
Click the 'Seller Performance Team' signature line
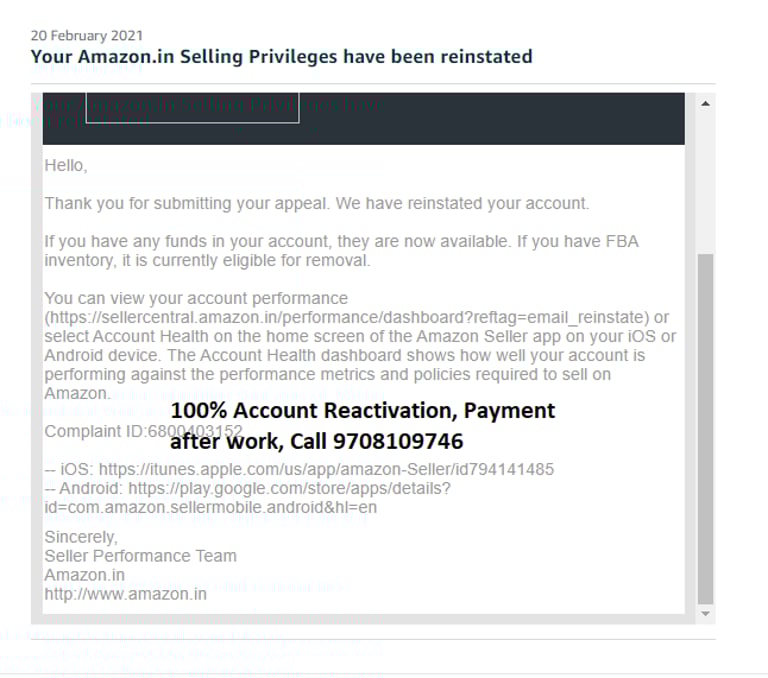[141, 556]
